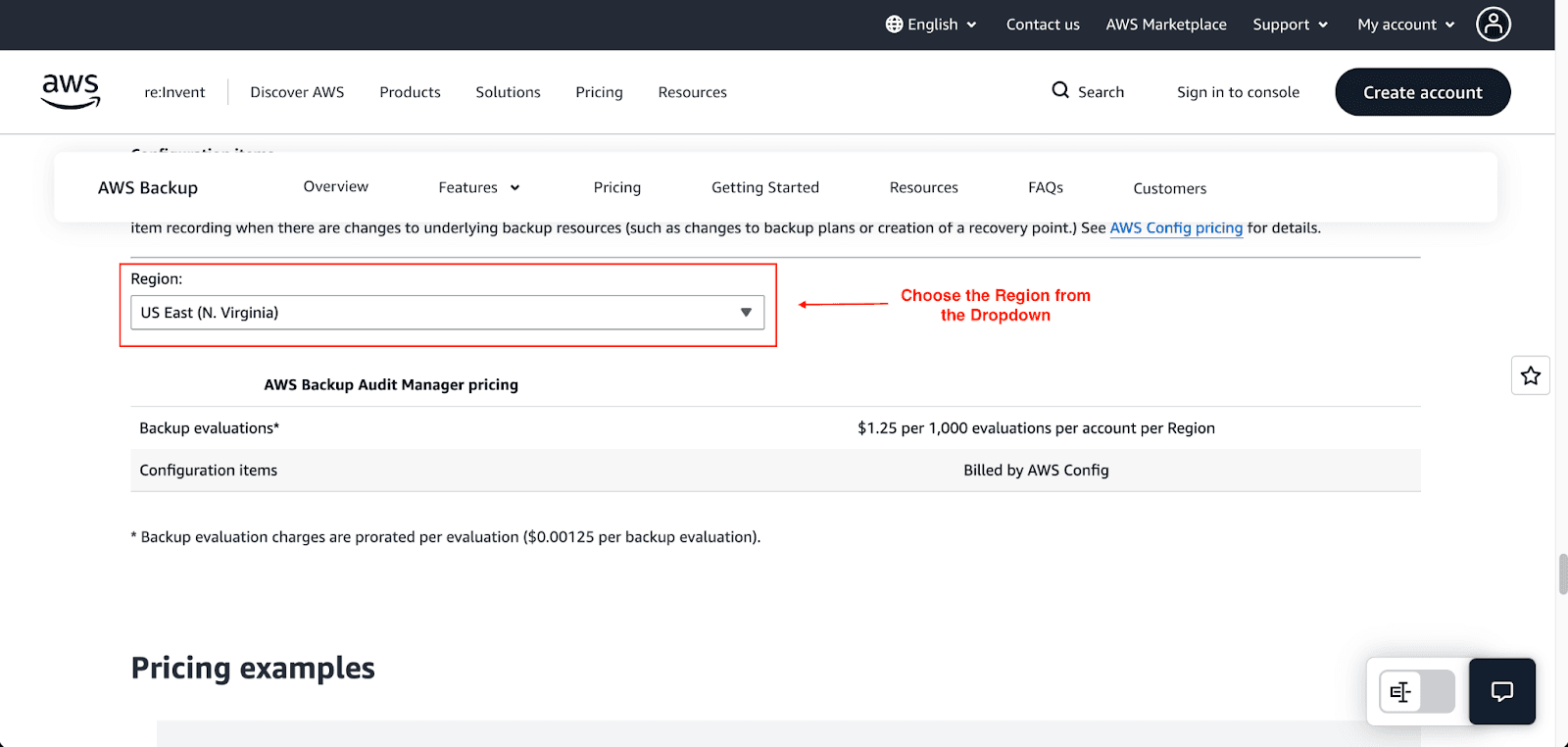Image resolution: width=1568 pixels, height=747 pixels.
Task: Toggle the side panel switch
Action: 1417,692
